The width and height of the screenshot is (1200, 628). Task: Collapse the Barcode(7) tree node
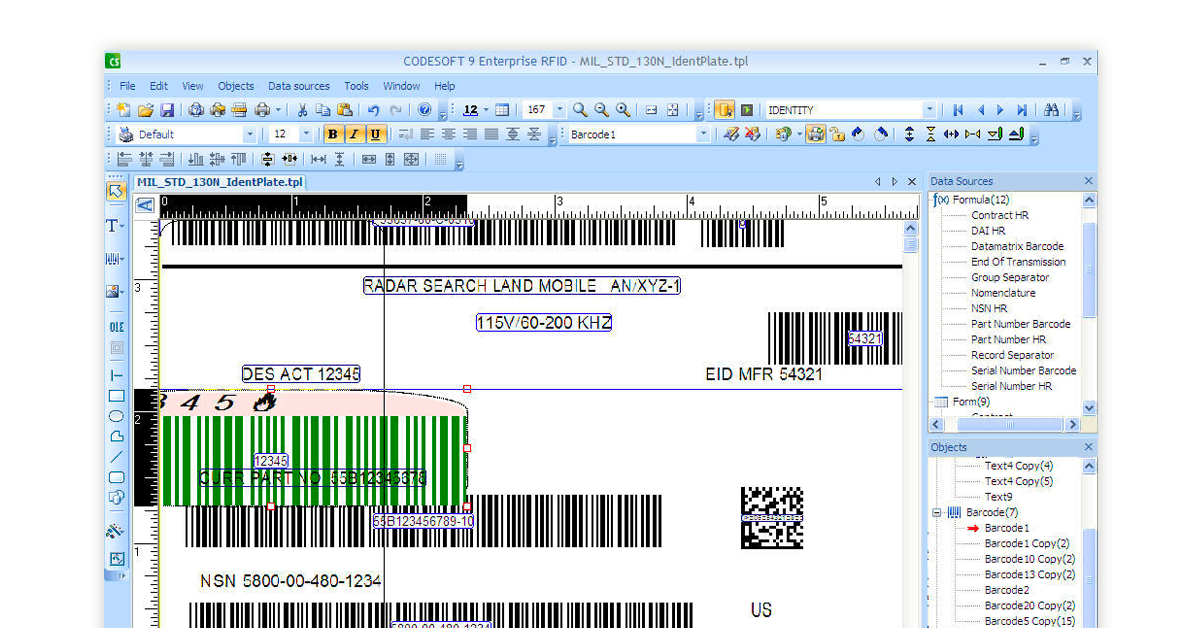coord(938,512)
